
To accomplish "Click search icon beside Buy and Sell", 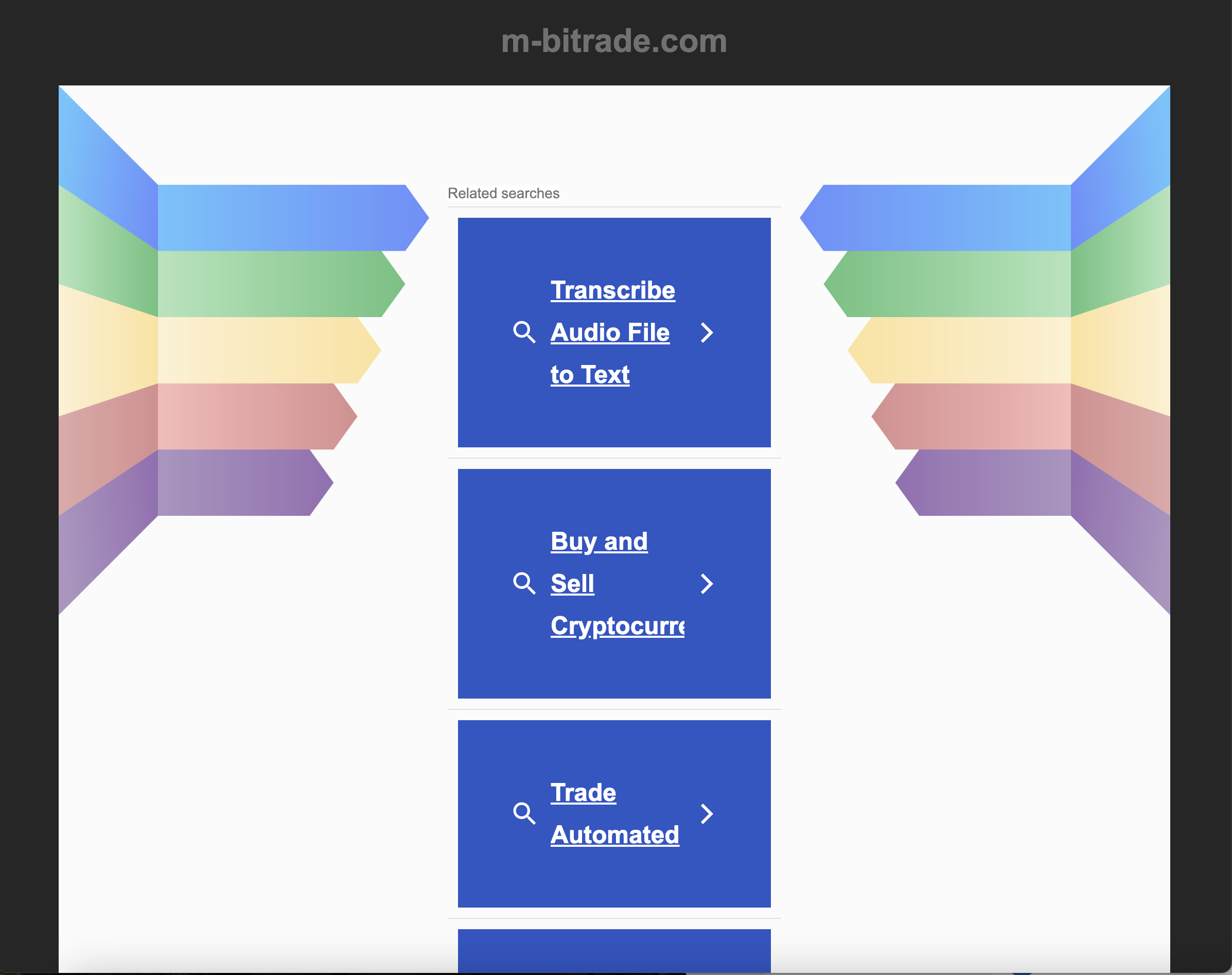I will click(524, 583).
